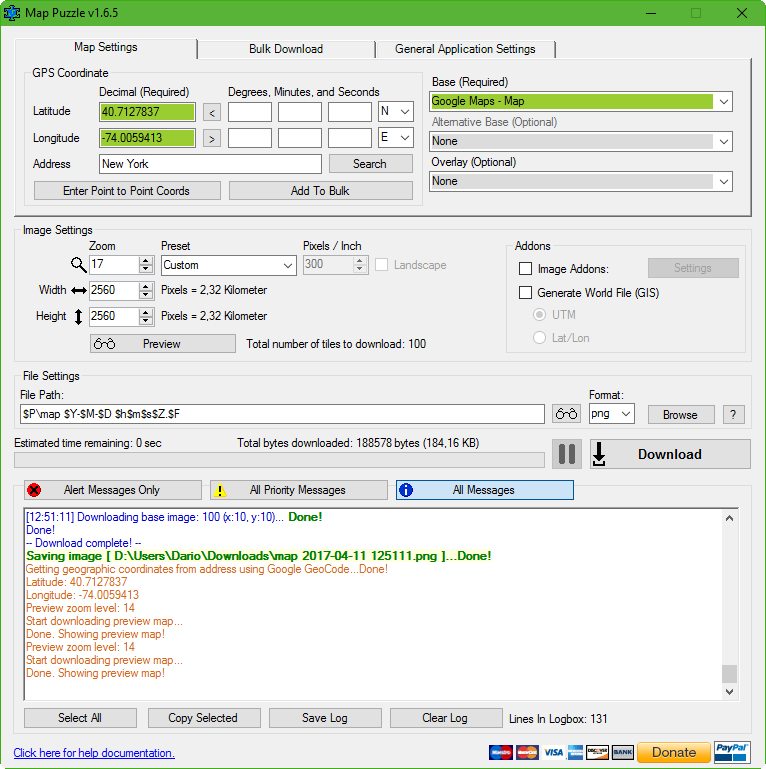Expand the Preset dropdown showing Custom
Viewport: 766px width, 769px height.
(228, 265)
